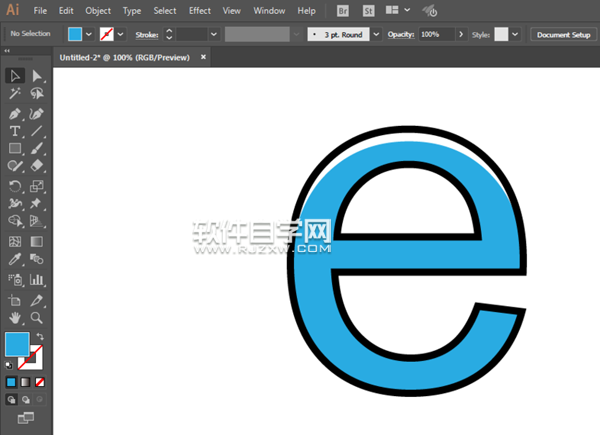
Task: Select the Mesh tool
Action: coord(15,241)
